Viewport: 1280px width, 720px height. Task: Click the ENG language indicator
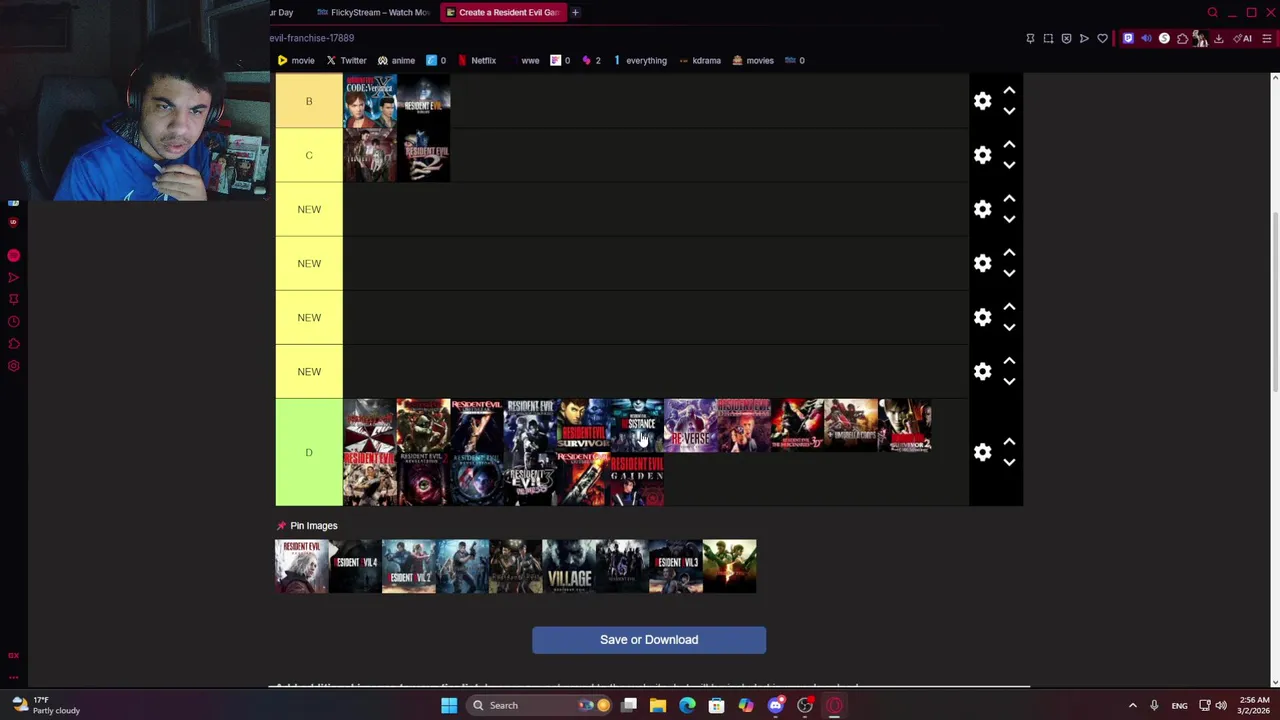click(1179, 705)
